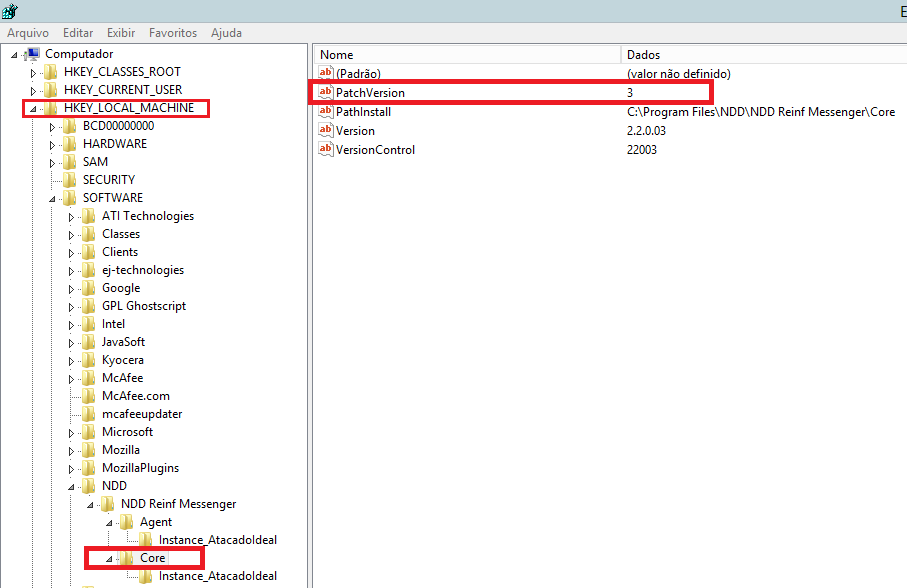
Task: Select Instance_AtacadoIdeal under Agent
Action: tap(218, 540)
